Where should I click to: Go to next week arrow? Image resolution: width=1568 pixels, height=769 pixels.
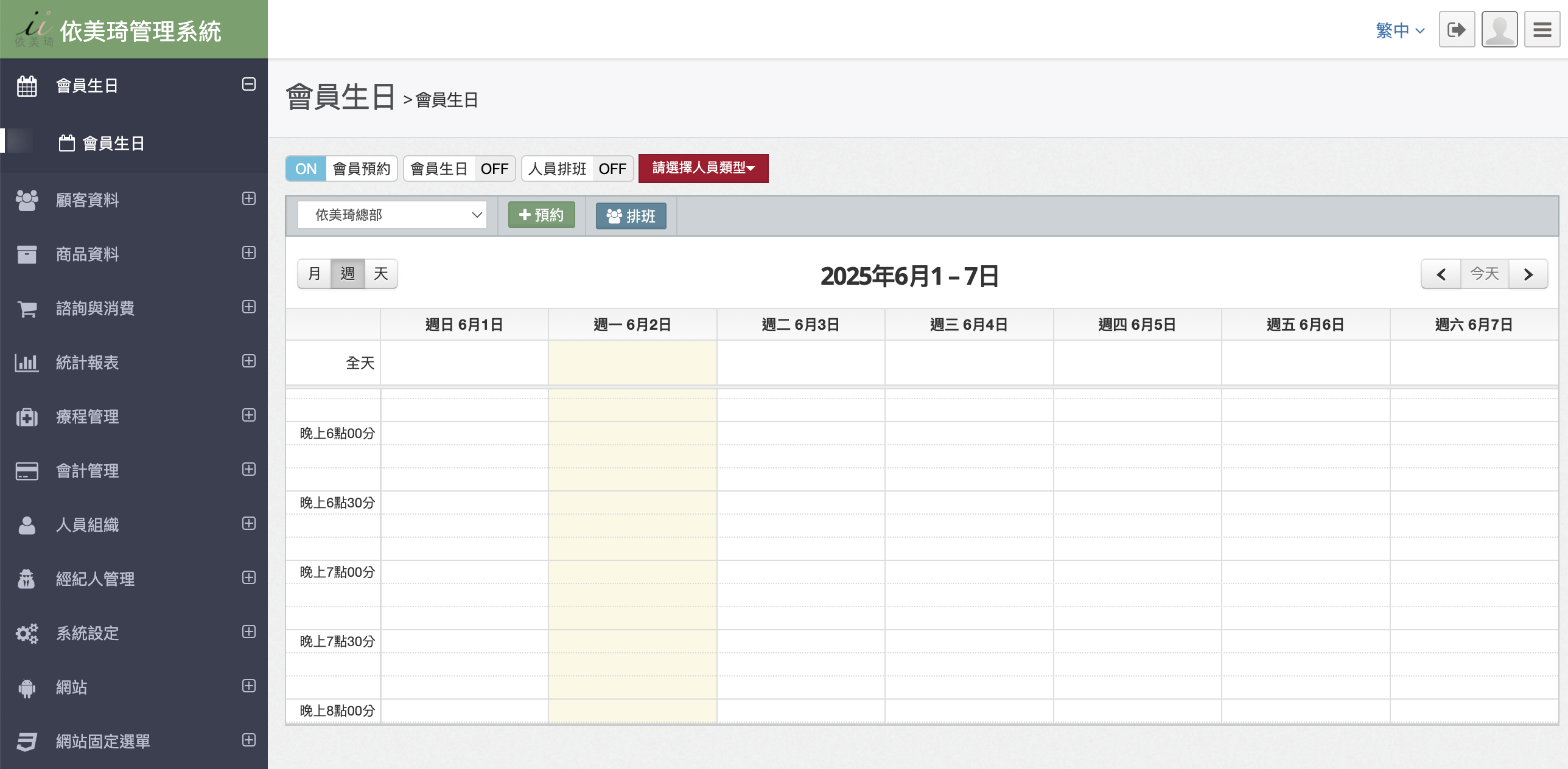[x=1528, y=274]
